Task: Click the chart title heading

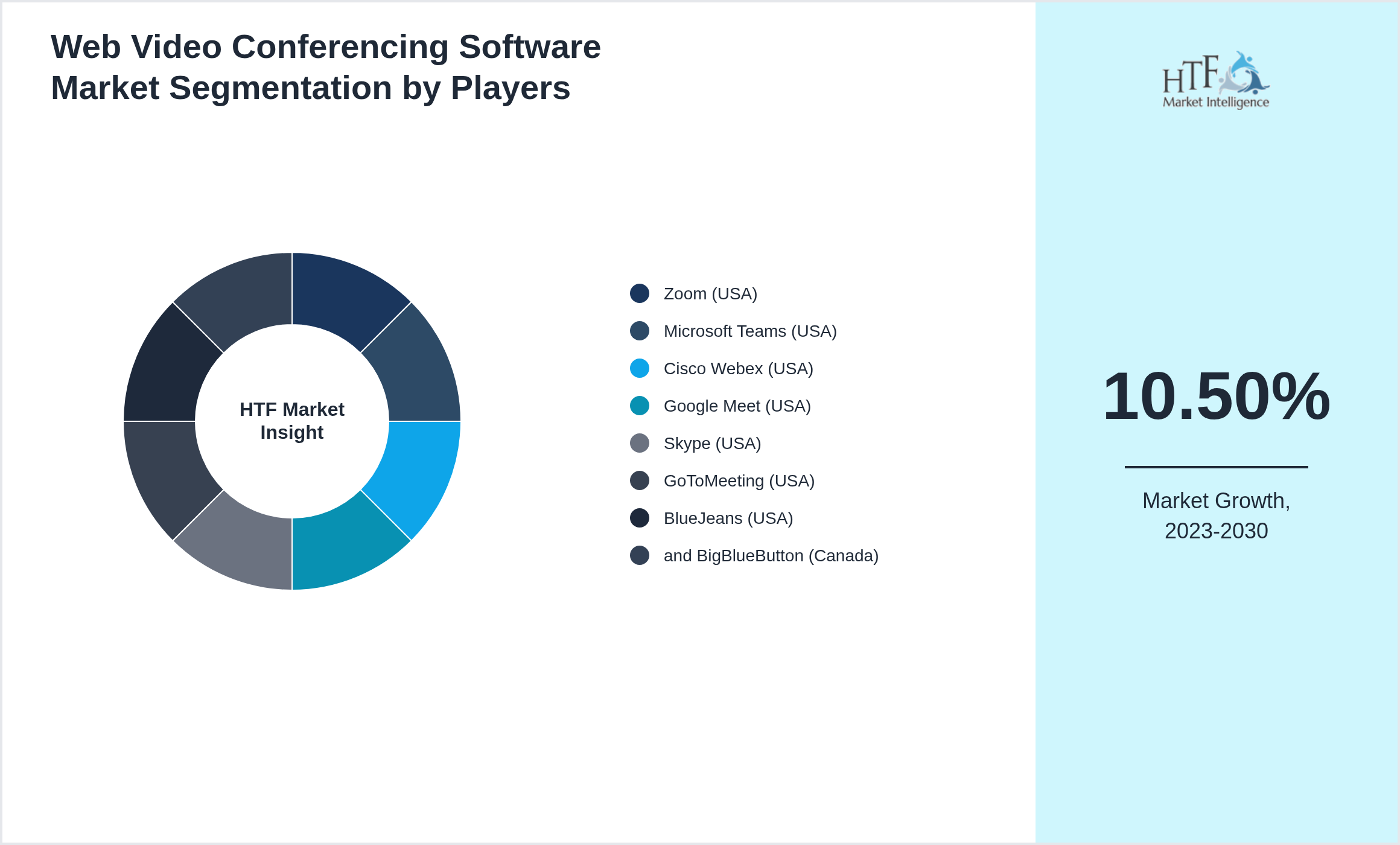Action: click(x=326, y=66)
